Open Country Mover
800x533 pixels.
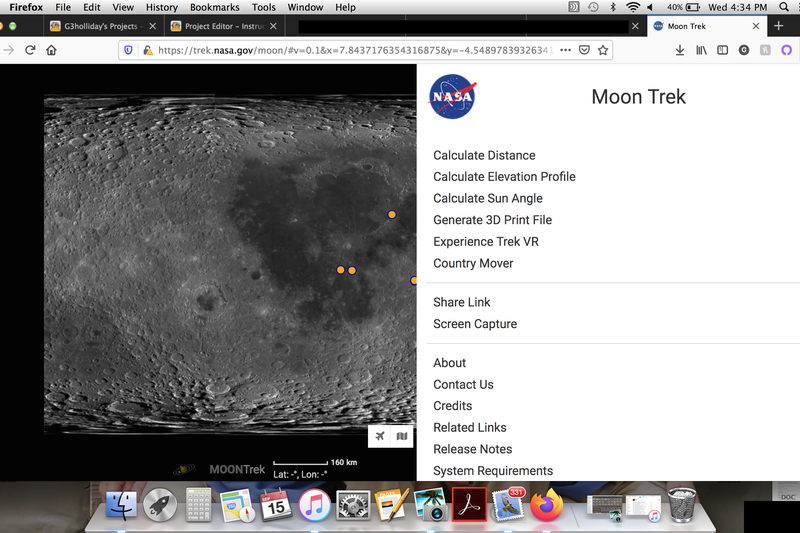(473, 263)
